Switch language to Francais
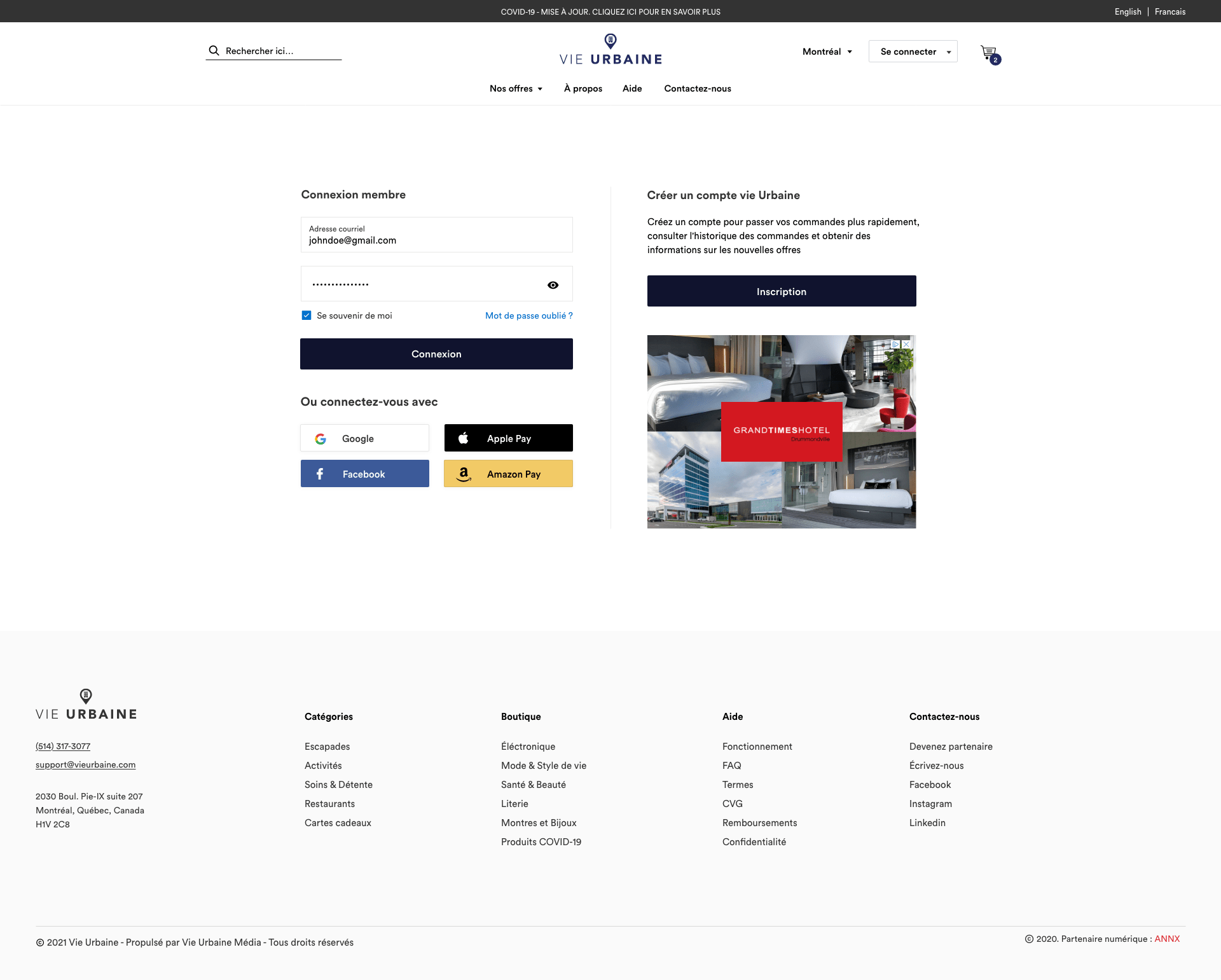The height and width of the screenshot is (980, 1221). (x=1170, y=11)
